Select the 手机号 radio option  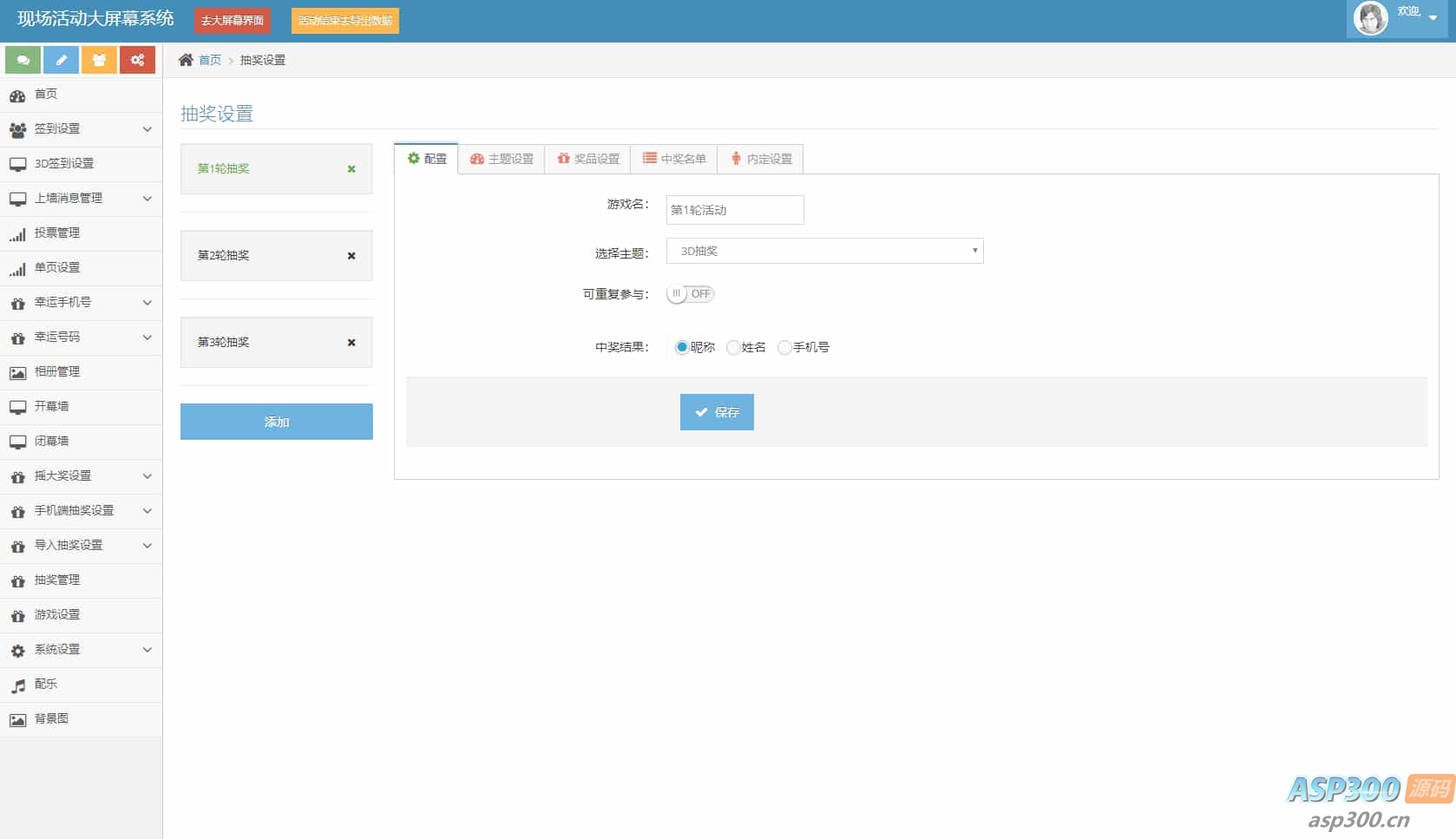[785, 348]
